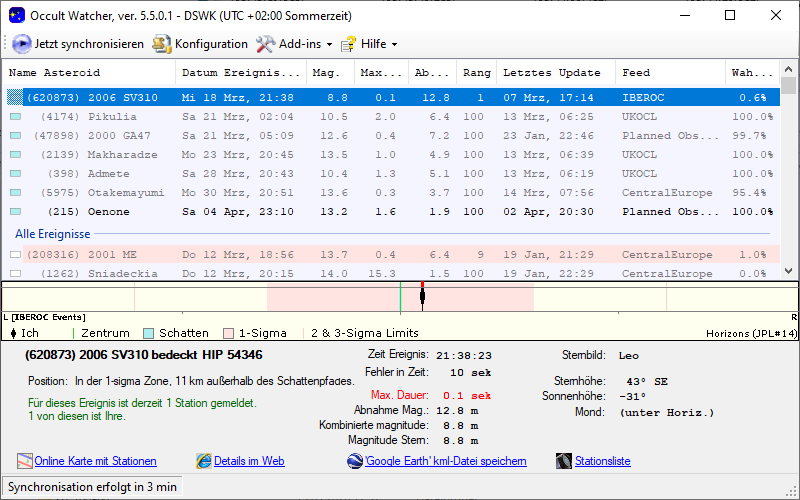Open the Details im Web link
800x500 pixels.
pyautogui.click(x=249, y=461)
